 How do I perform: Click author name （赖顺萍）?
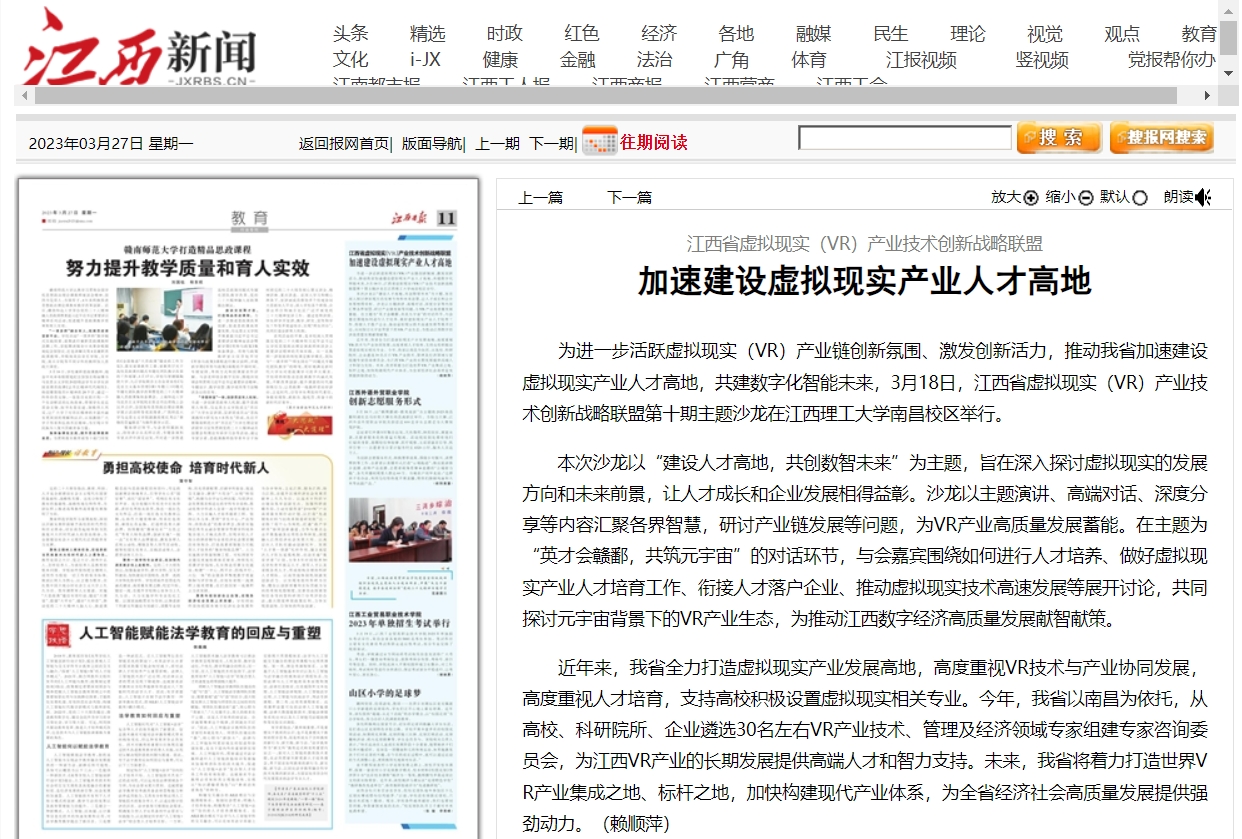636,824
